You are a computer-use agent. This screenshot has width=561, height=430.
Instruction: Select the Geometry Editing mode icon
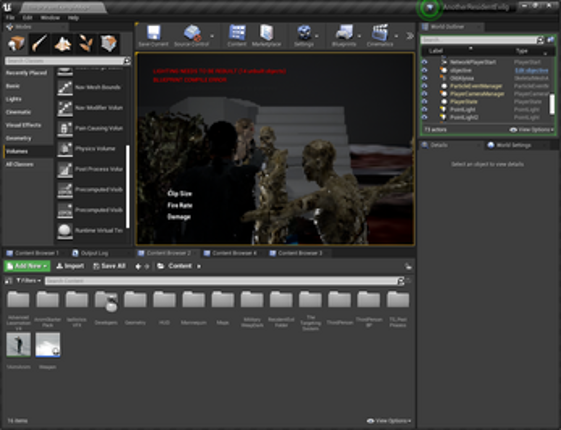pos(109,43)
